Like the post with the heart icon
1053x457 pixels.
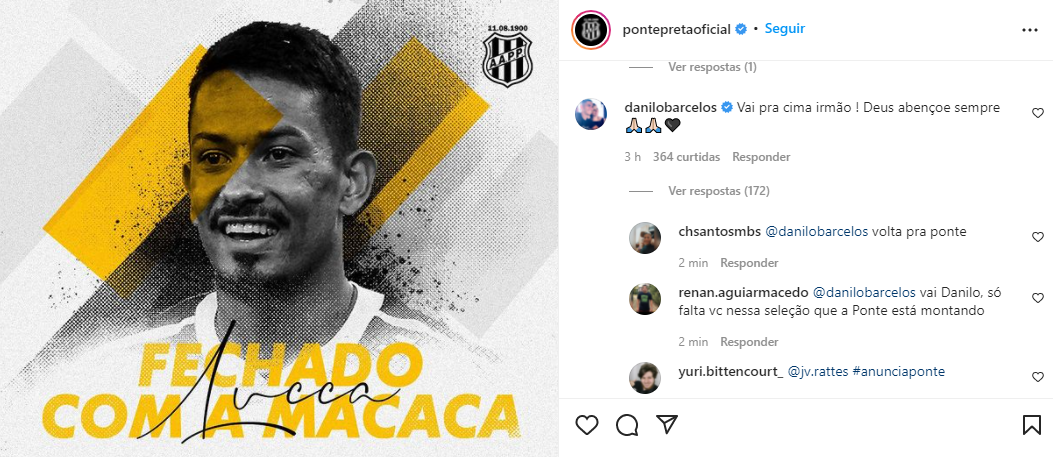pyautogui.click(x=587, y=425)
